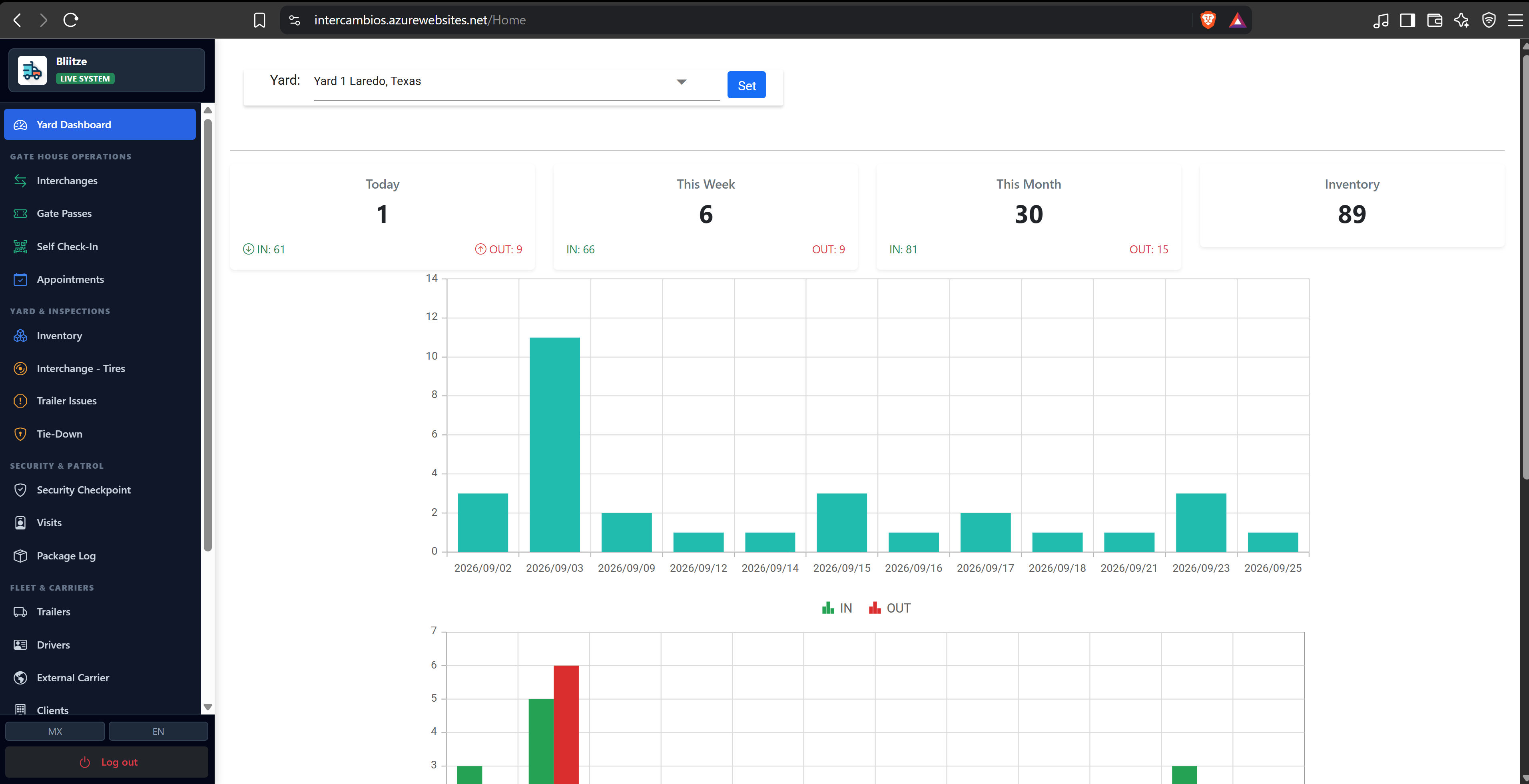Switch language to EN
This screenshot has height=784, width=1529.
click(x=158, y=731)
